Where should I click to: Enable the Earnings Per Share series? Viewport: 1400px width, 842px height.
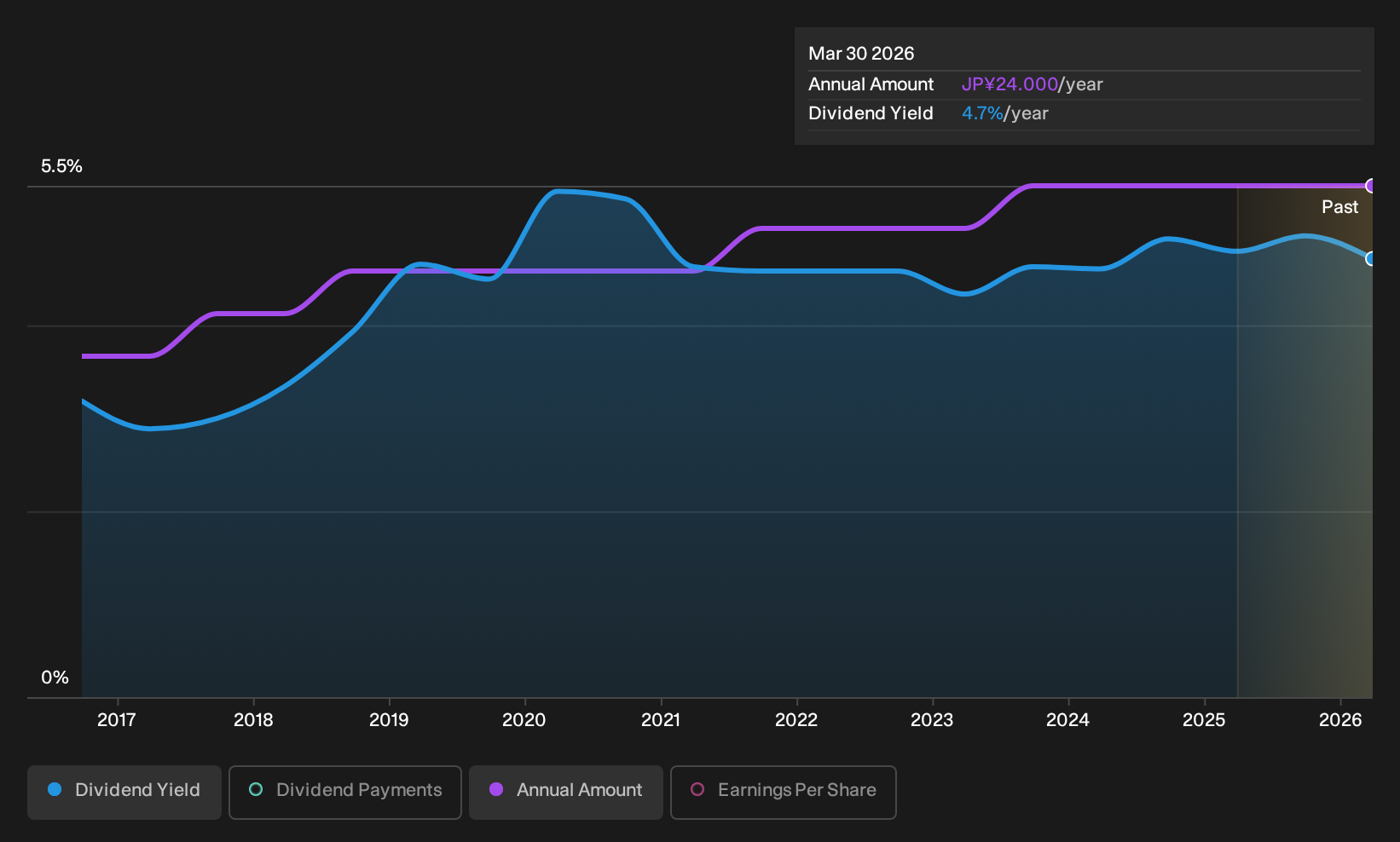[784, 793]
